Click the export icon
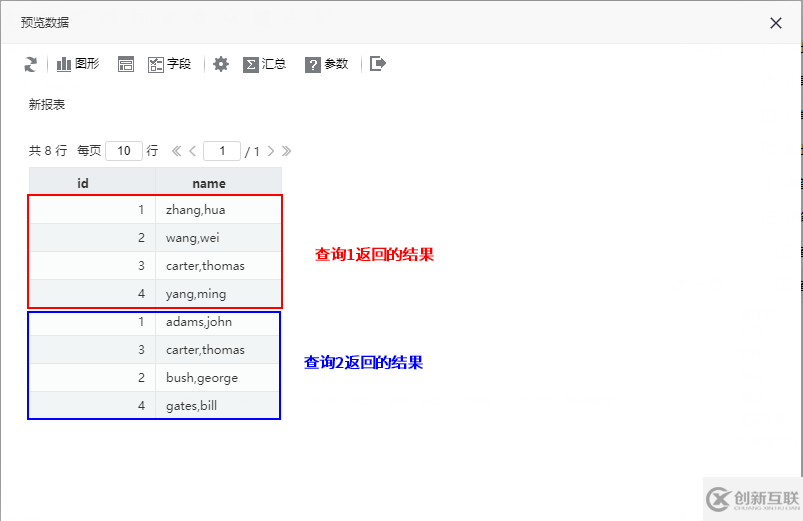The image size is (803, 521). [x=378, y=64]
